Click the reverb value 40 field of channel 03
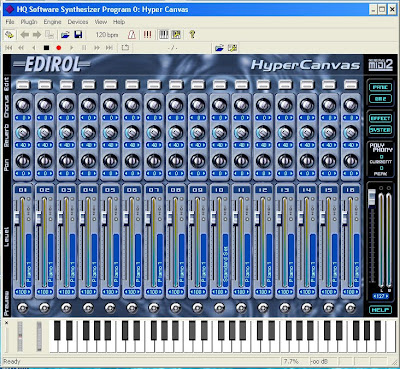 pyautogui.click(x=66, y=145)
